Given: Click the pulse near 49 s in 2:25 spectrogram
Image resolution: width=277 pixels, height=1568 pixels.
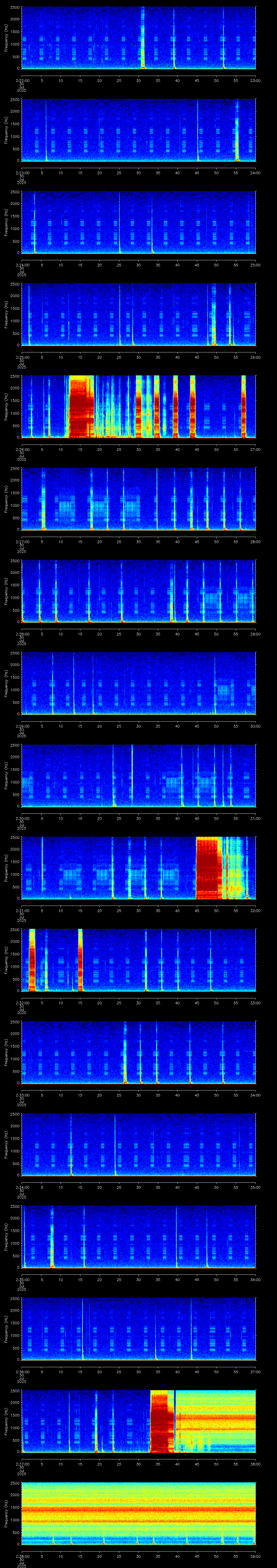Looking at the screenshot, I should click(213, 315).
